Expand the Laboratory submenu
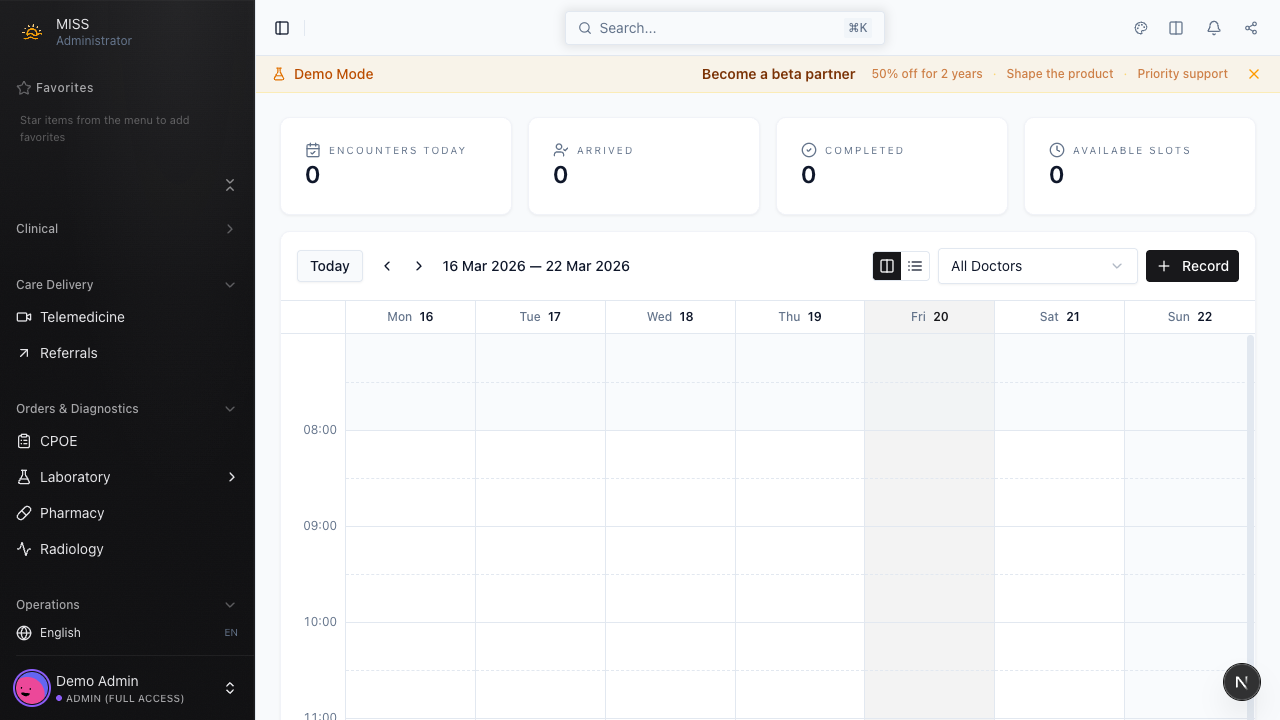Viewport: 1280px width, 720px height. (x=231, y=477)
